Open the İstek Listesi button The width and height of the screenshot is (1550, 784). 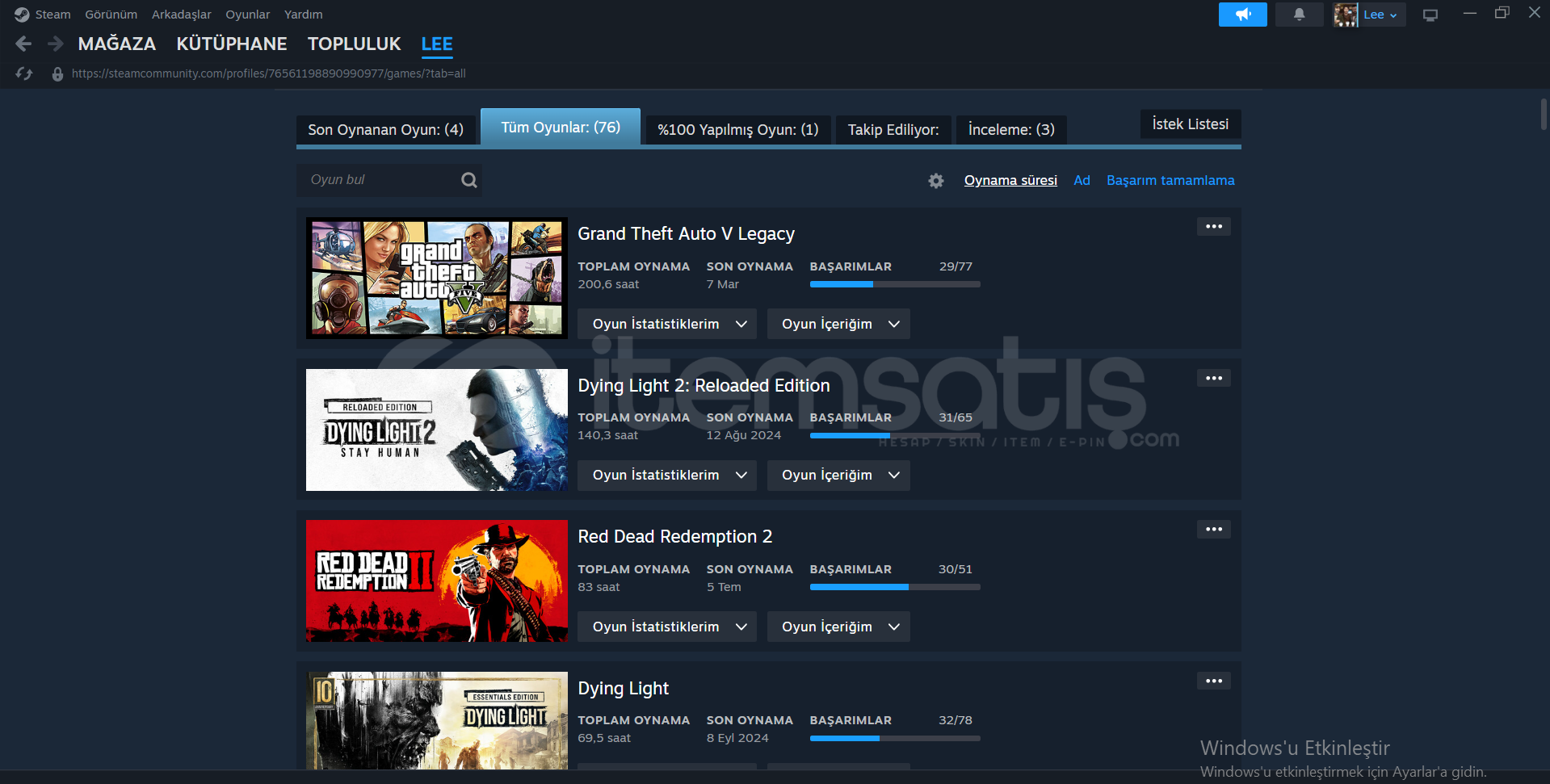(1191, 124)
